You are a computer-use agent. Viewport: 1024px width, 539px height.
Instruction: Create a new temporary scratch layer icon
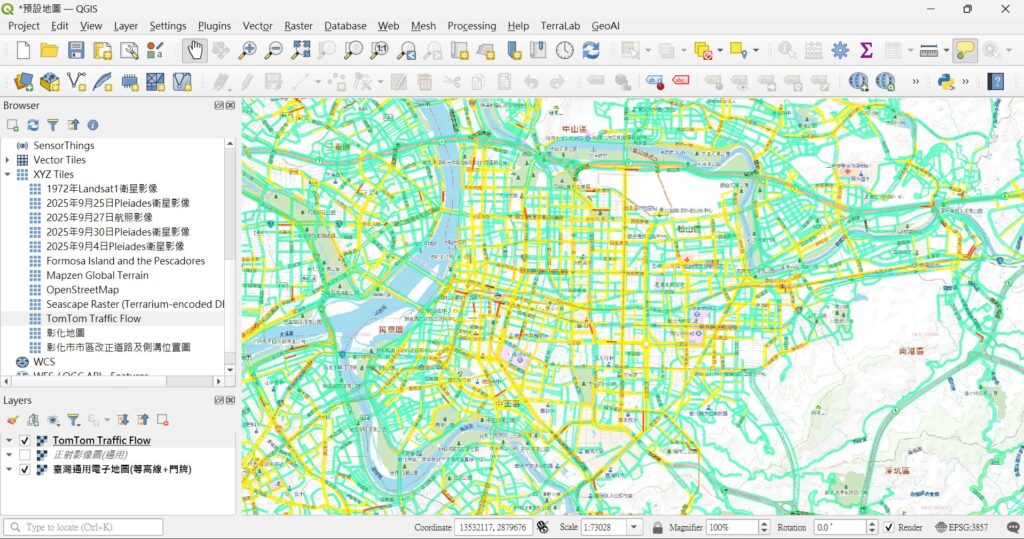pyautogui.click(x=129, y=82)
